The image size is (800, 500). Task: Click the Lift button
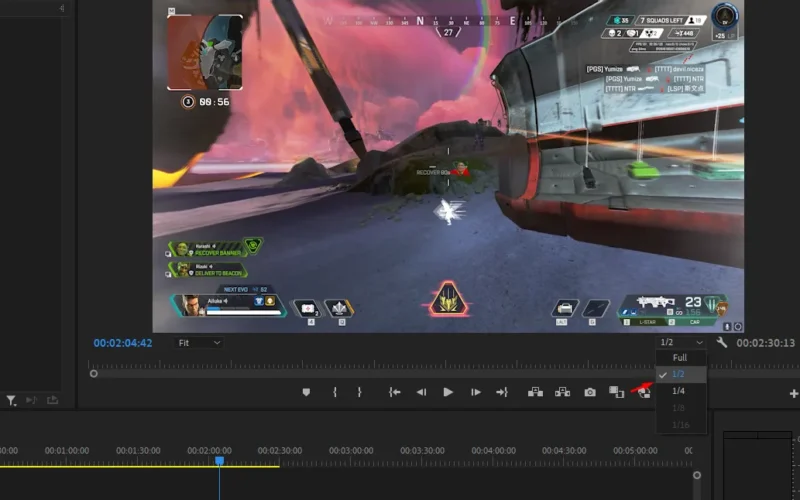[535, 392]
